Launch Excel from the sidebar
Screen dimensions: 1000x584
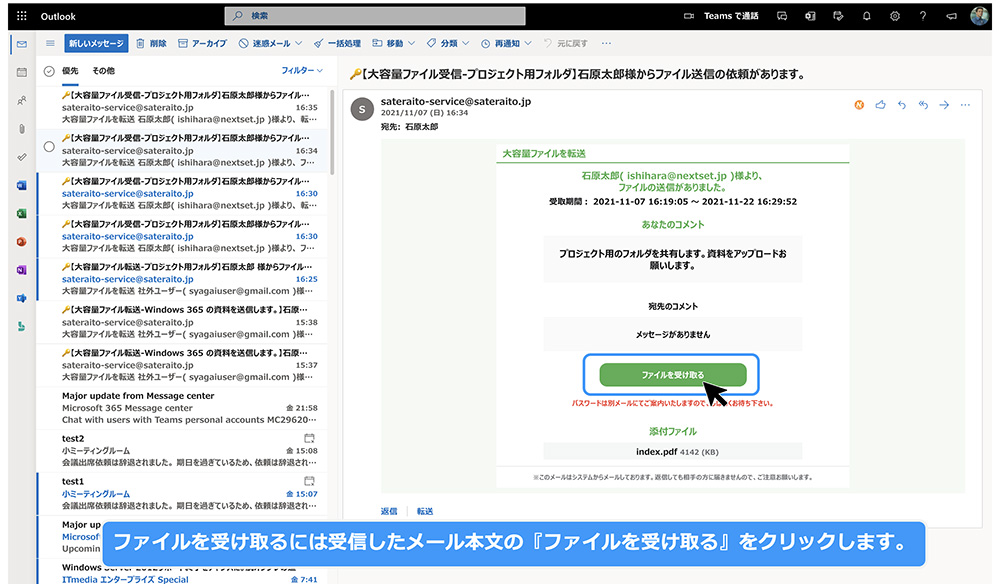tap(22, 214)
